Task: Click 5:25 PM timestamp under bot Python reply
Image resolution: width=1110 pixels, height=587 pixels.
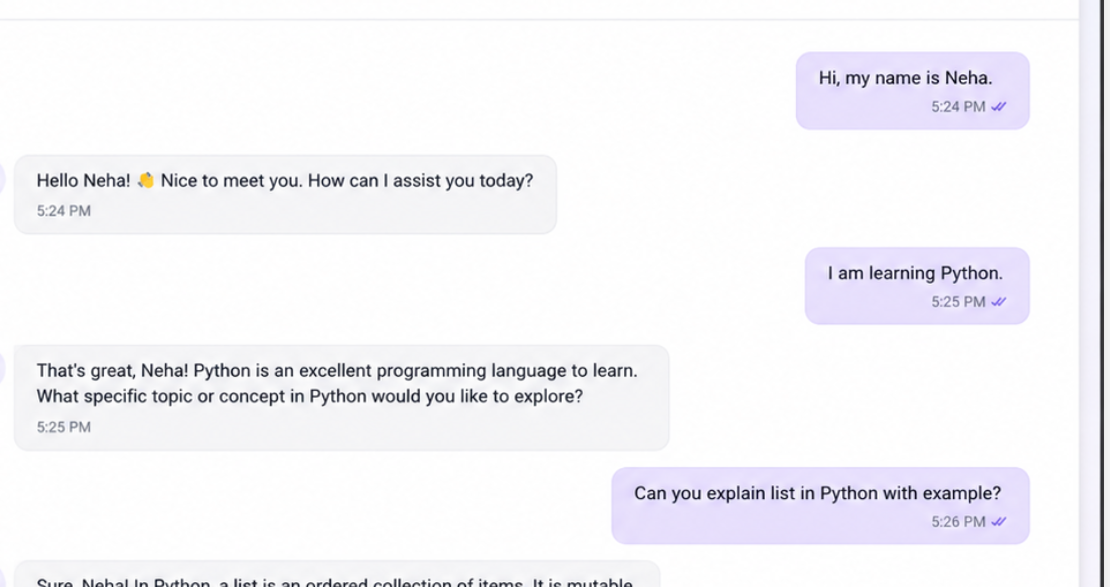Action: point(64,427)
